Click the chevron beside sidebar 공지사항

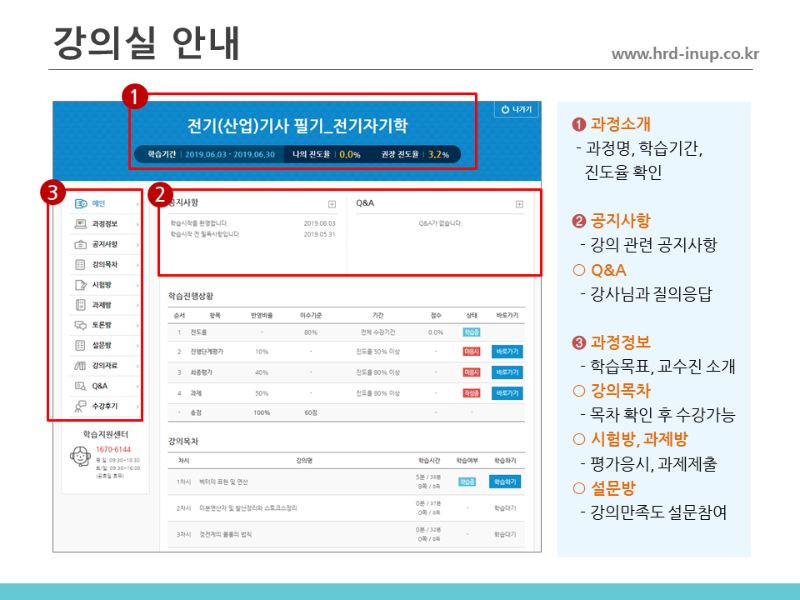pos(138,245)
